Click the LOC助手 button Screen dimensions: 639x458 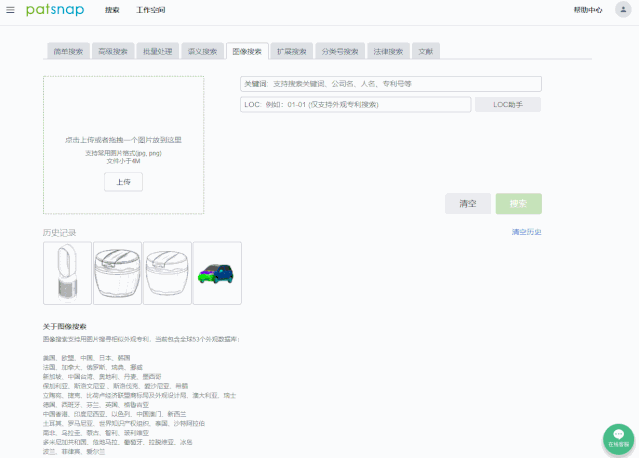coord(508,105)
